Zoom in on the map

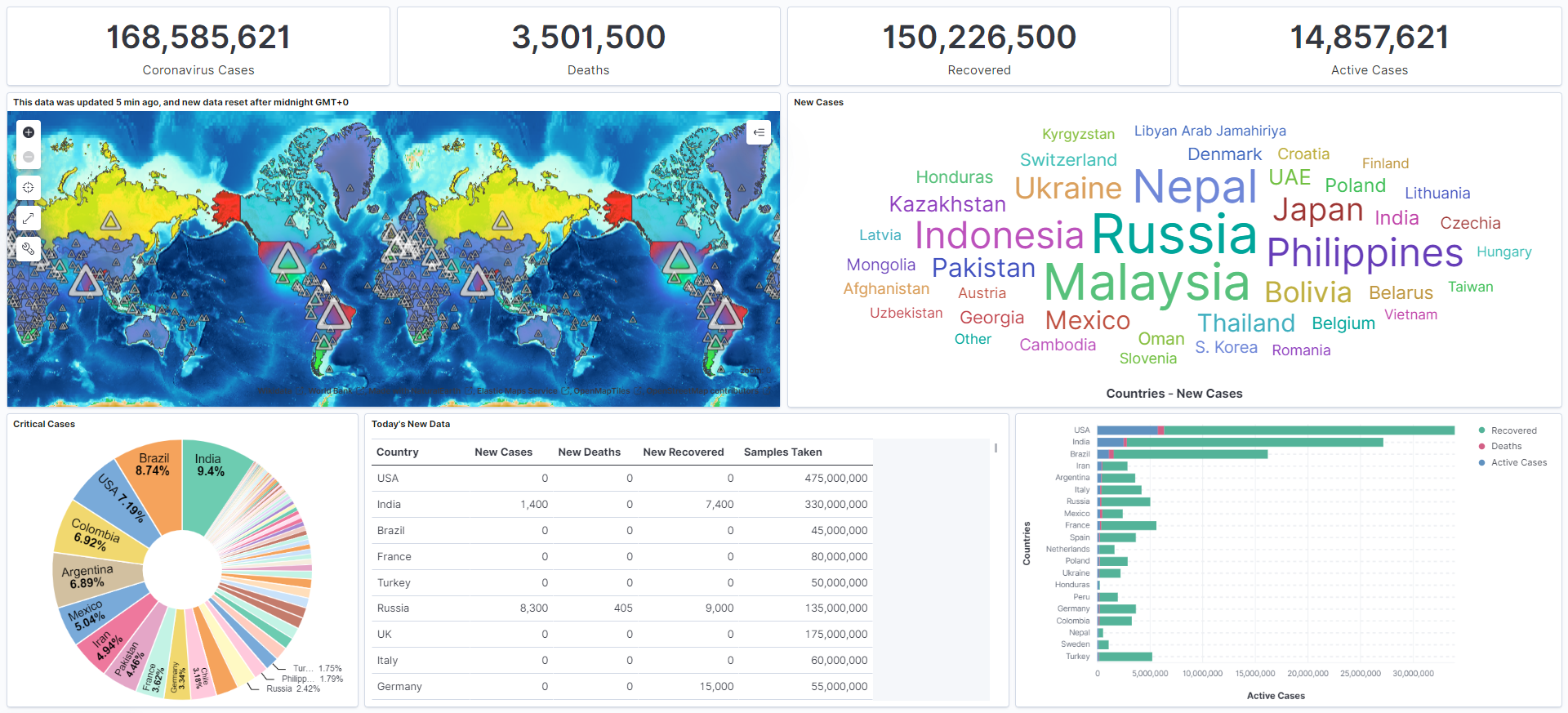(29, 132)
